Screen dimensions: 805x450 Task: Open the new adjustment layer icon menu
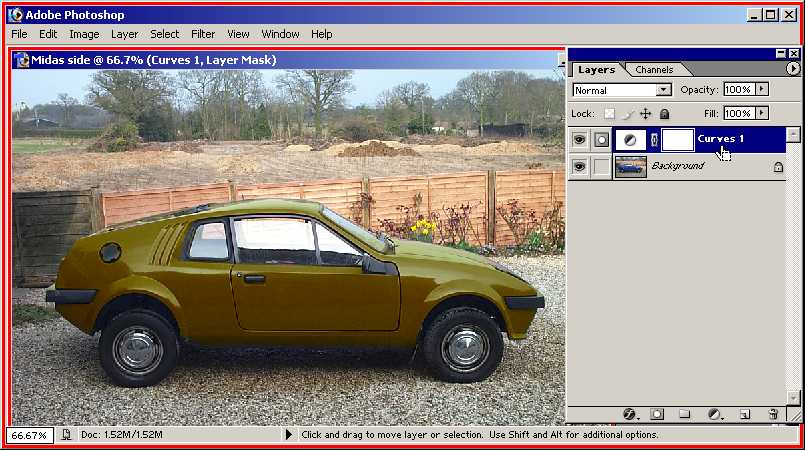pos(714,413)
